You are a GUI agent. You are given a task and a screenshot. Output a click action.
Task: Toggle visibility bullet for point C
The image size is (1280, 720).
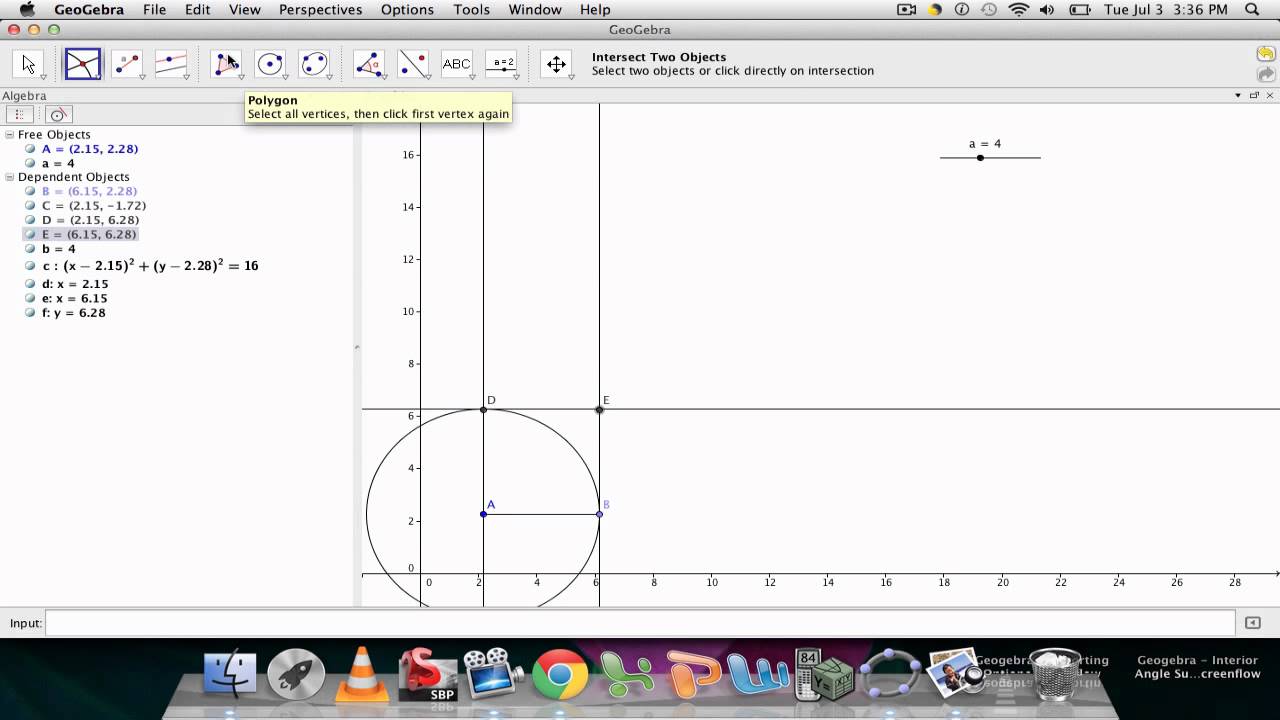(x=30, y=206)
